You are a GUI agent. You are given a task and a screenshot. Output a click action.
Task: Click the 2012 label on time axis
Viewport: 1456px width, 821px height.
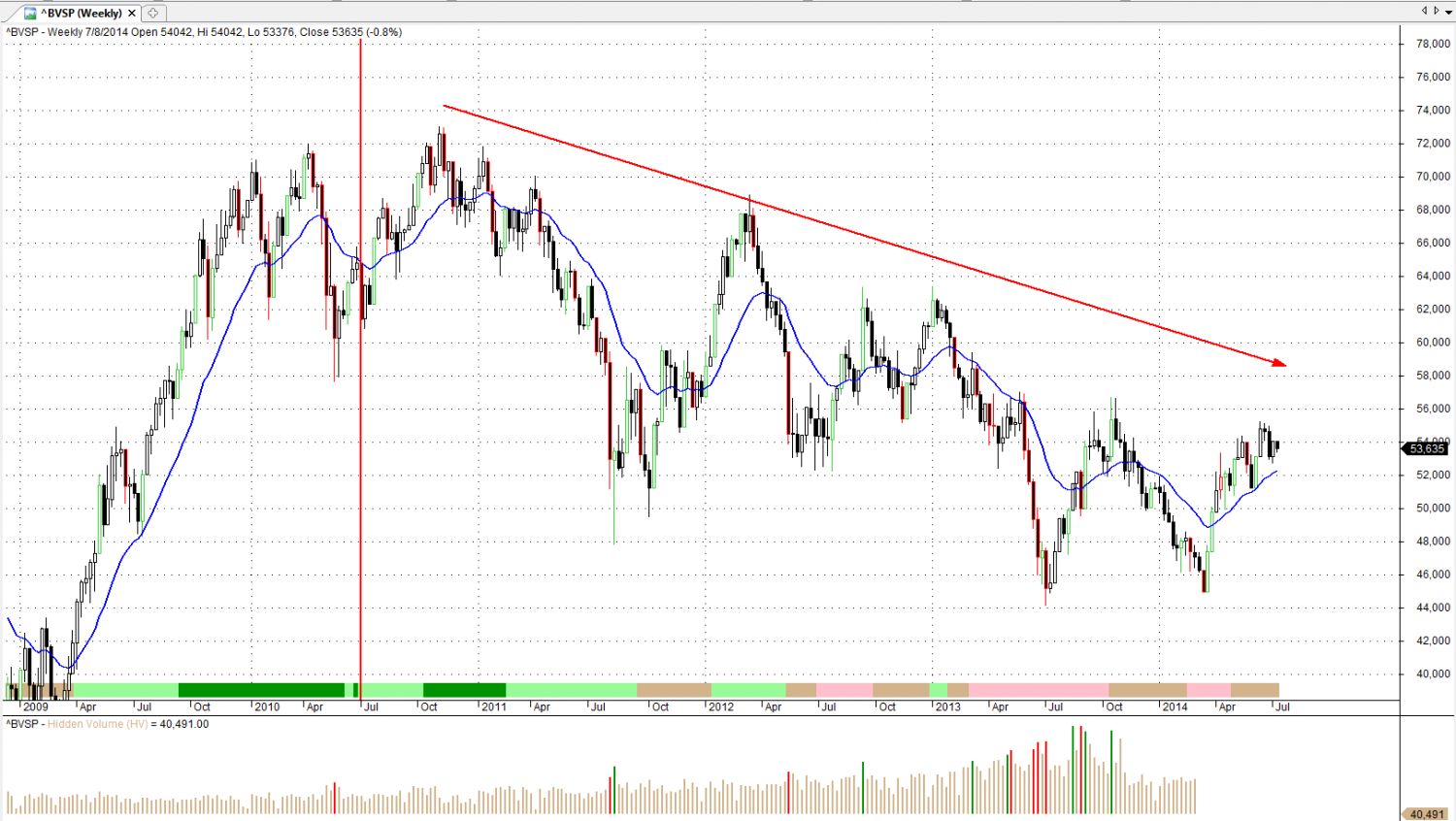pos(721,706)
